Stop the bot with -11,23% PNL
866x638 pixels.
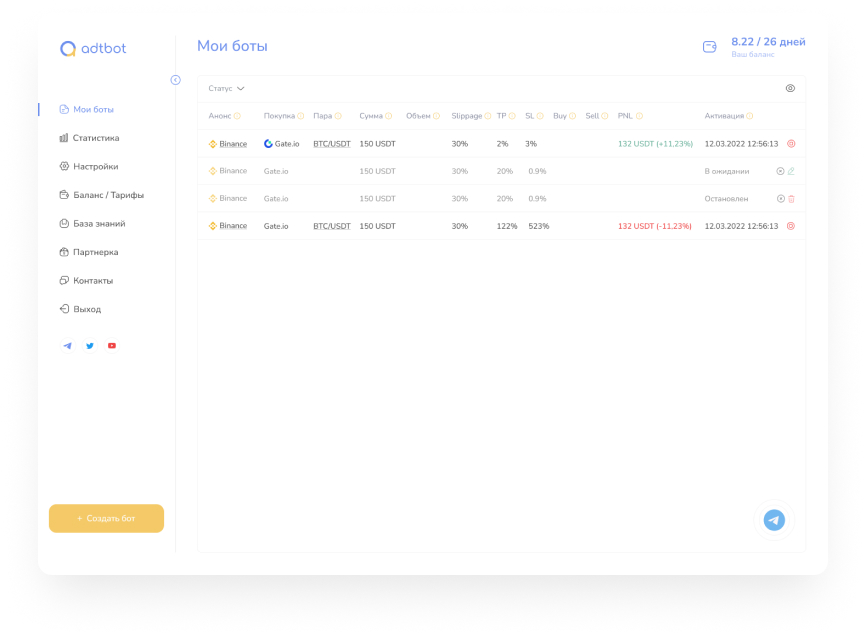pyautogui.click(x=791, y=226)
